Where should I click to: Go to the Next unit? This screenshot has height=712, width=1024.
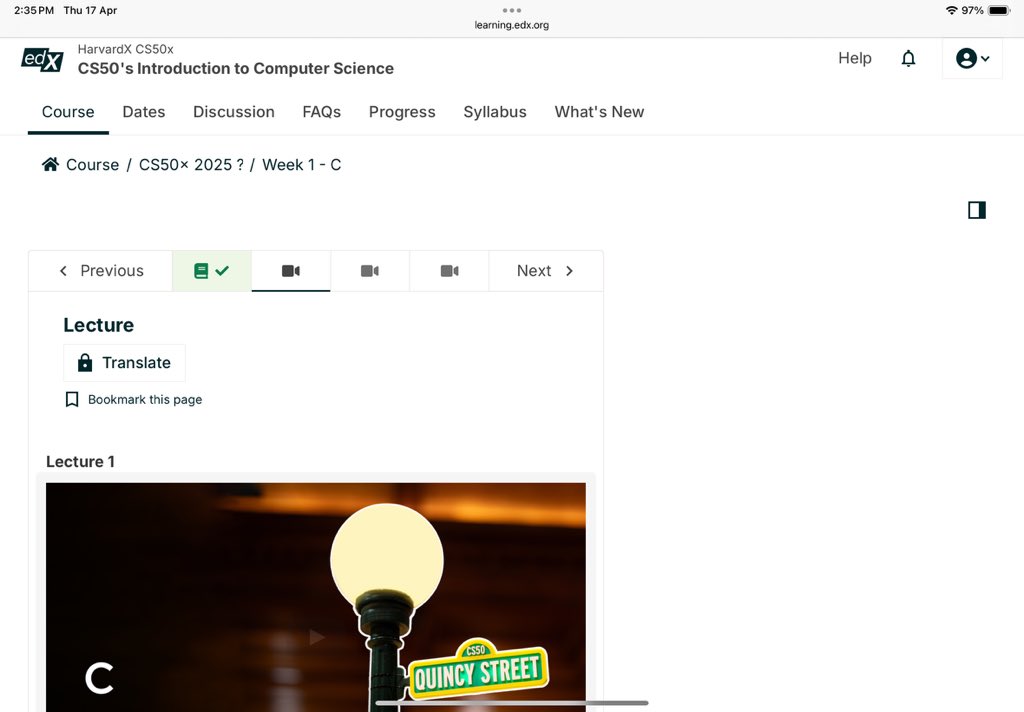coord(545,271)
